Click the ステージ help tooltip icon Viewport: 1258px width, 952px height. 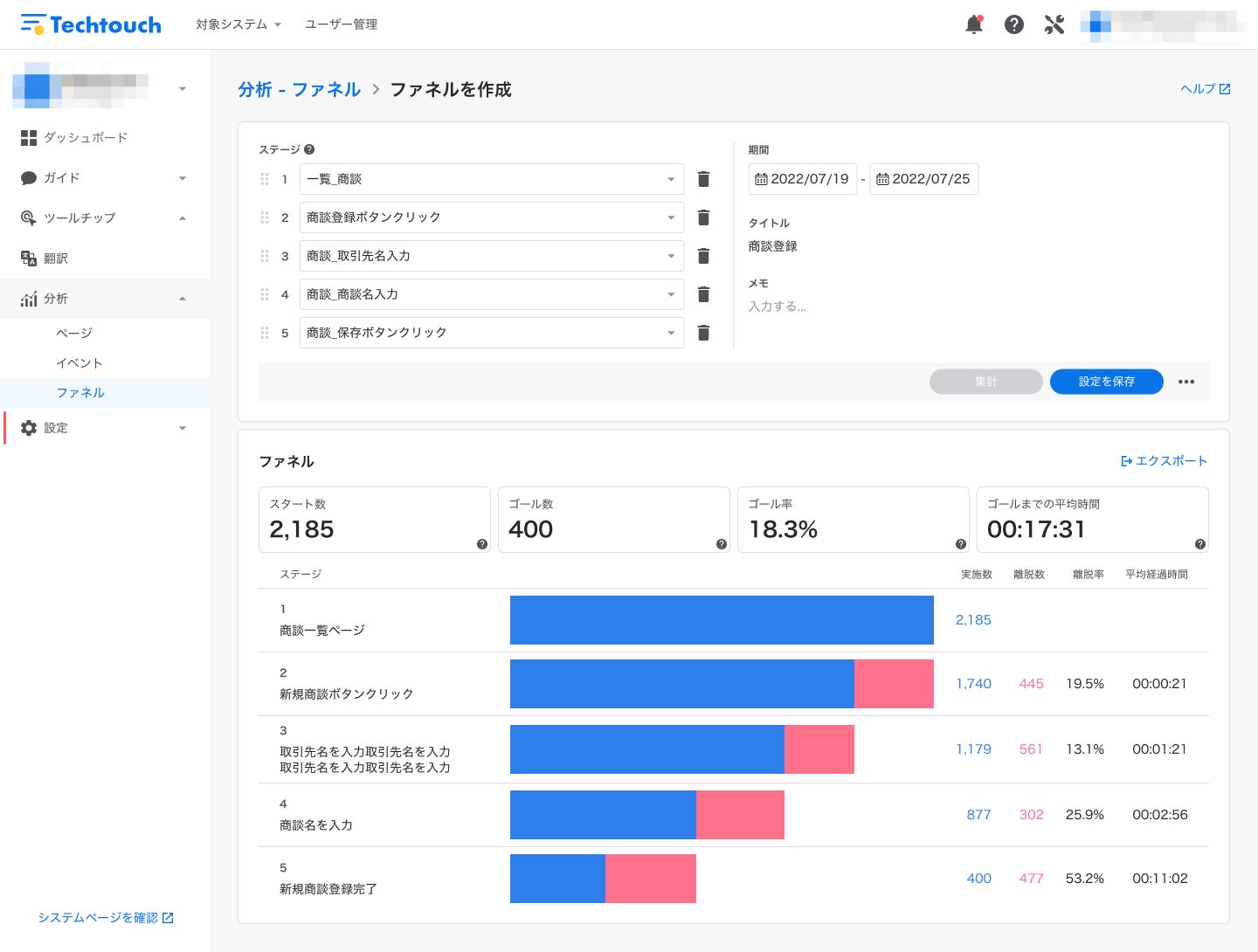tap(309, 149)
